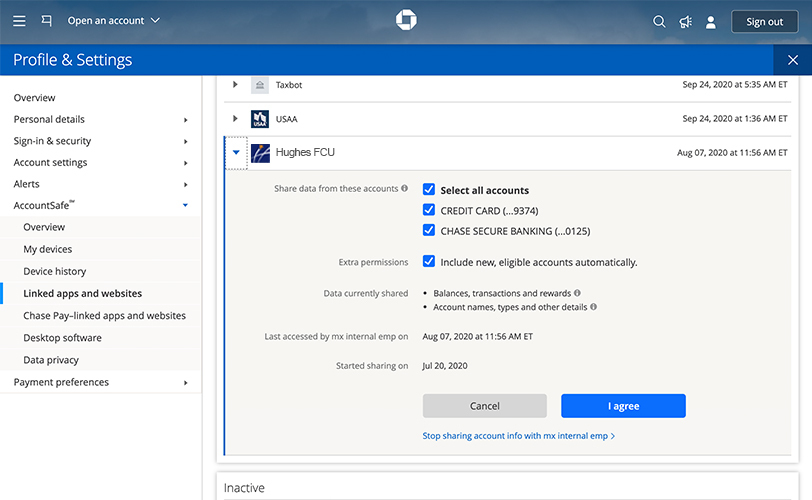Collapse the AccountSafe section arrow
The height and width of the screenshot is (500, 812).
click(x=185, y=205)
